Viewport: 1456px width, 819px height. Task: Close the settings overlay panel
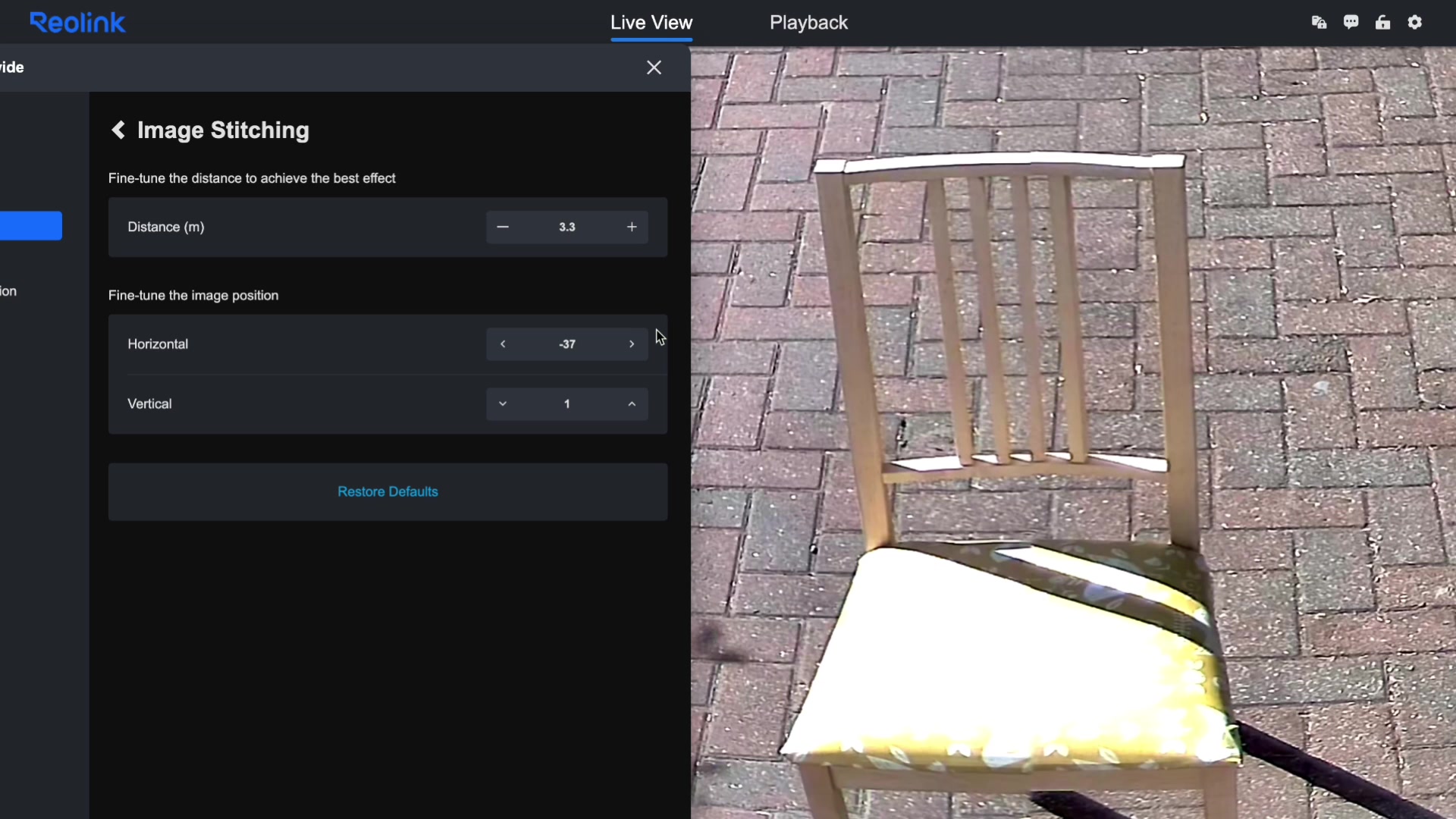pos(654,67)
